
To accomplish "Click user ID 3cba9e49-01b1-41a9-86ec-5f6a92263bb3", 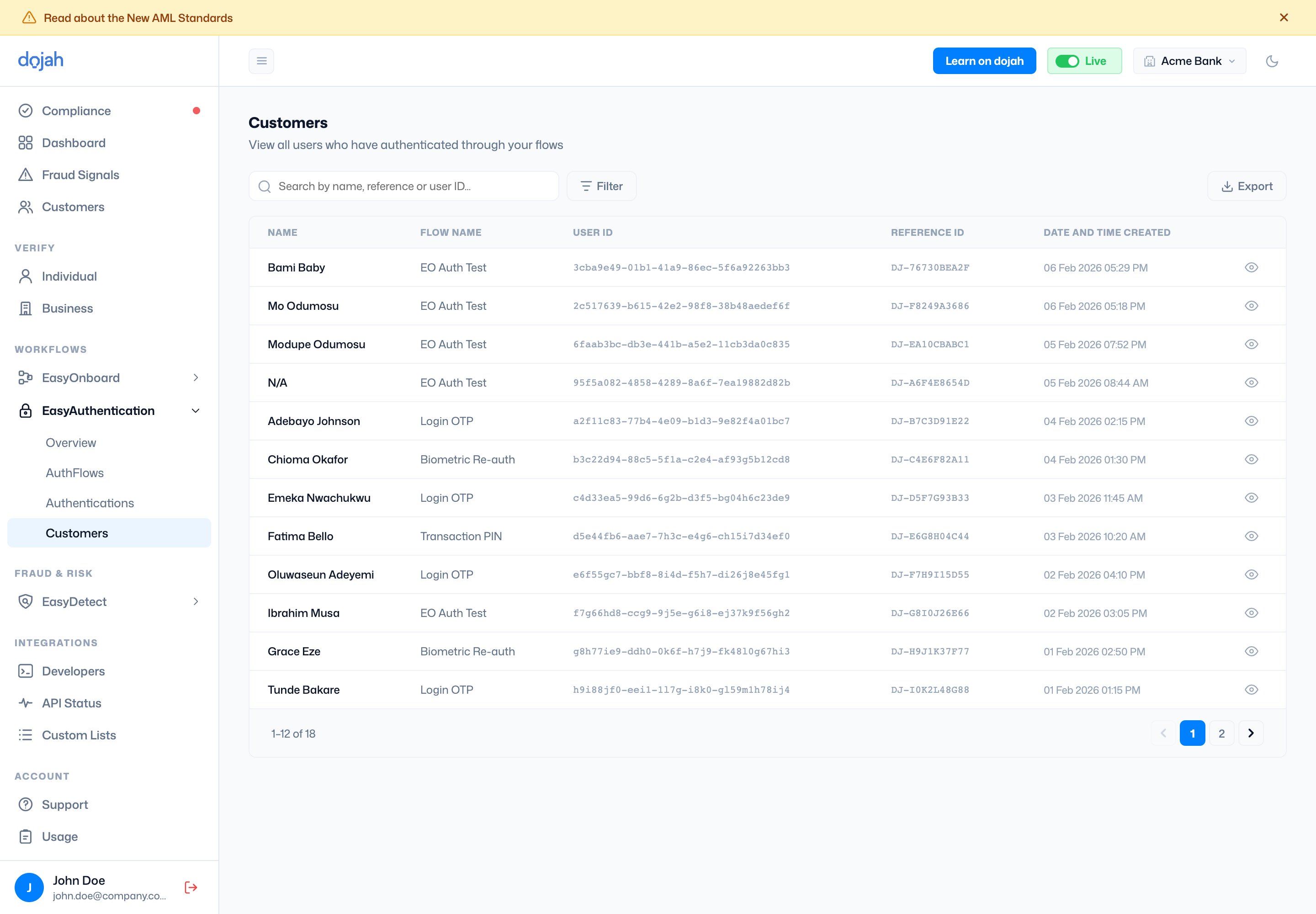I will tap(681, 267).
